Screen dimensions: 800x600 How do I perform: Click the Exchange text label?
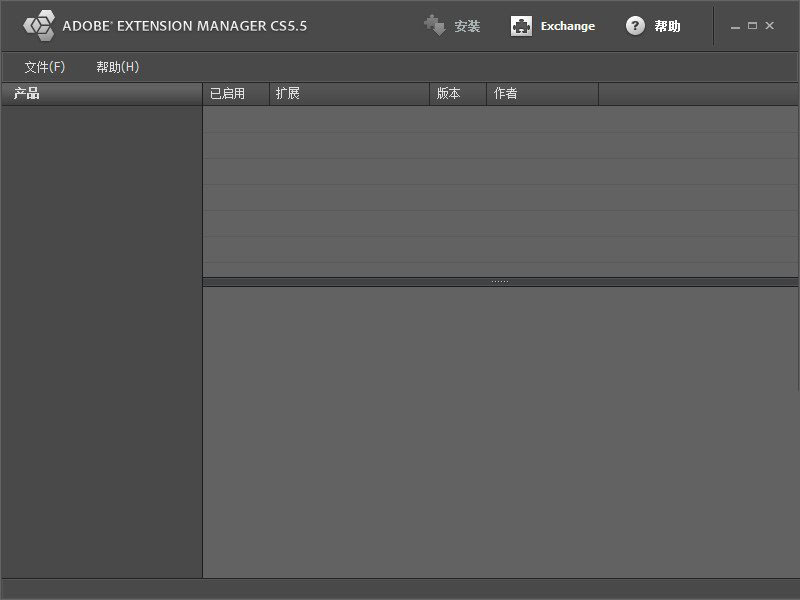567,26
